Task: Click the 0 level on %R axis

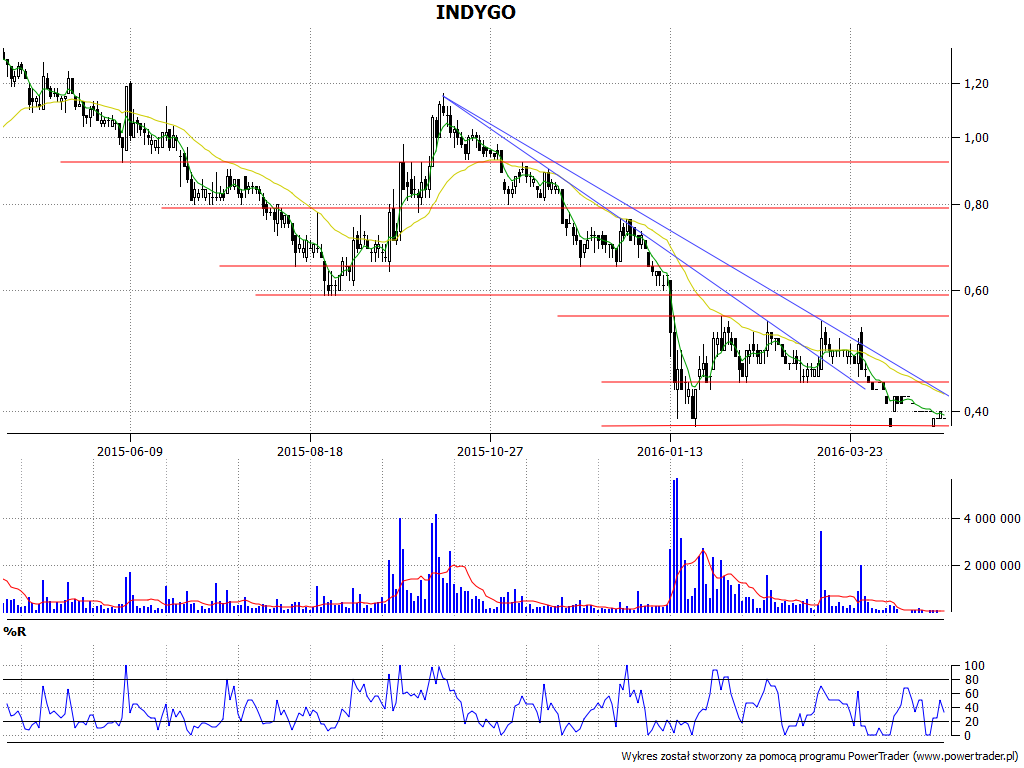Action: click(x=968, y=735)
